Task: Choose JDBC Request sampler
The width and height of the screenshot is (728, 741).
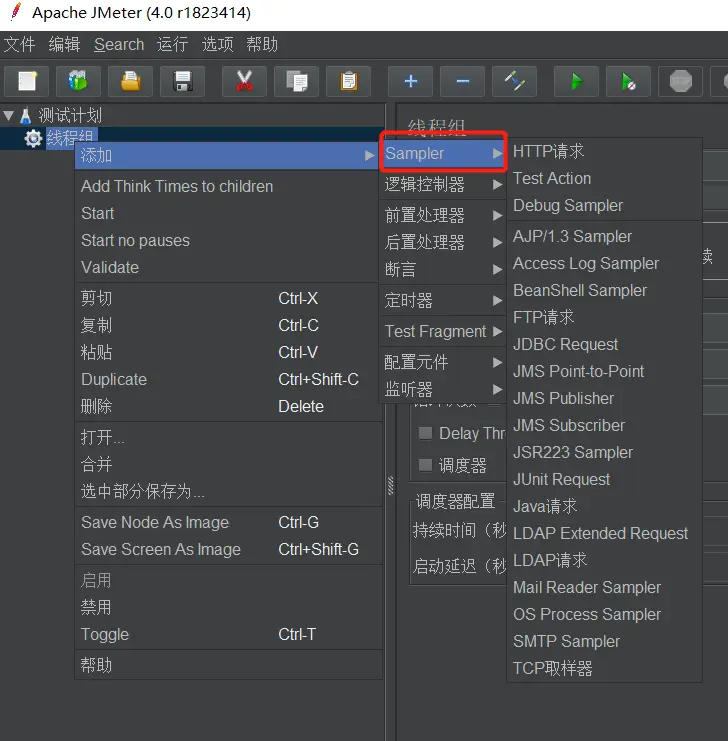Action: [604, 344]
